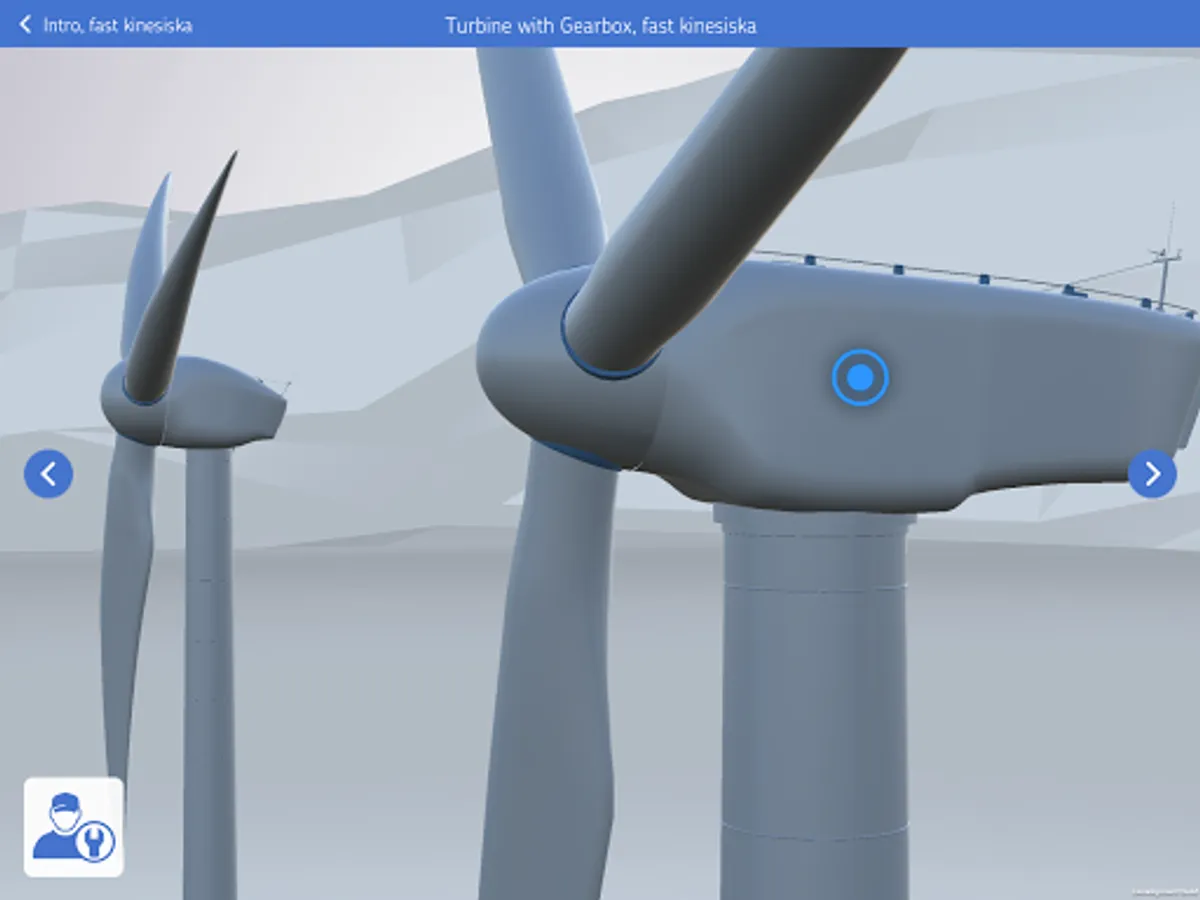
Task: Go back to Intro, fast kinesiska
Action: tap(105, 25)
